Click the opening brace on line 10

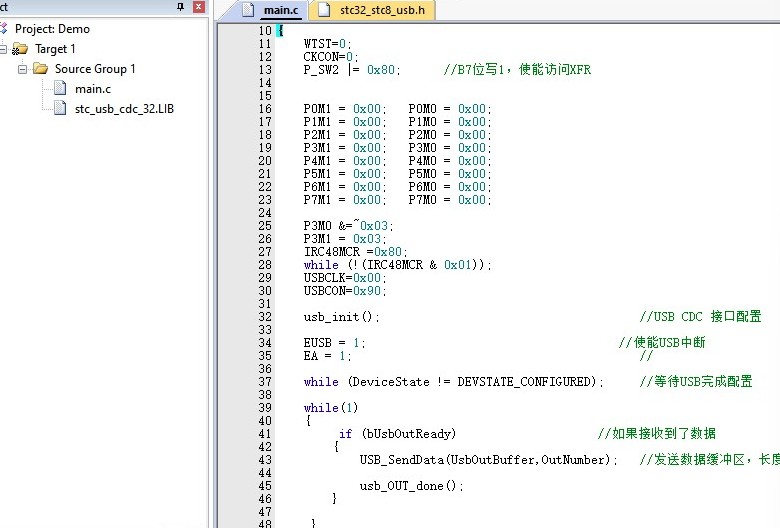[281, 31]
